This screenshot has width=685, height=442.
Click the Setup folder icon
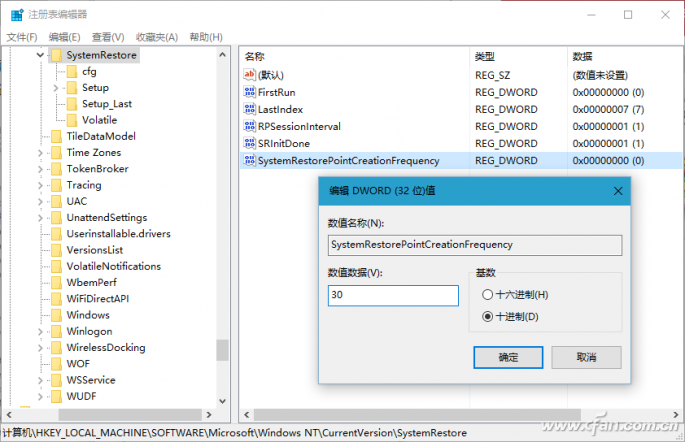coord(72,88)
